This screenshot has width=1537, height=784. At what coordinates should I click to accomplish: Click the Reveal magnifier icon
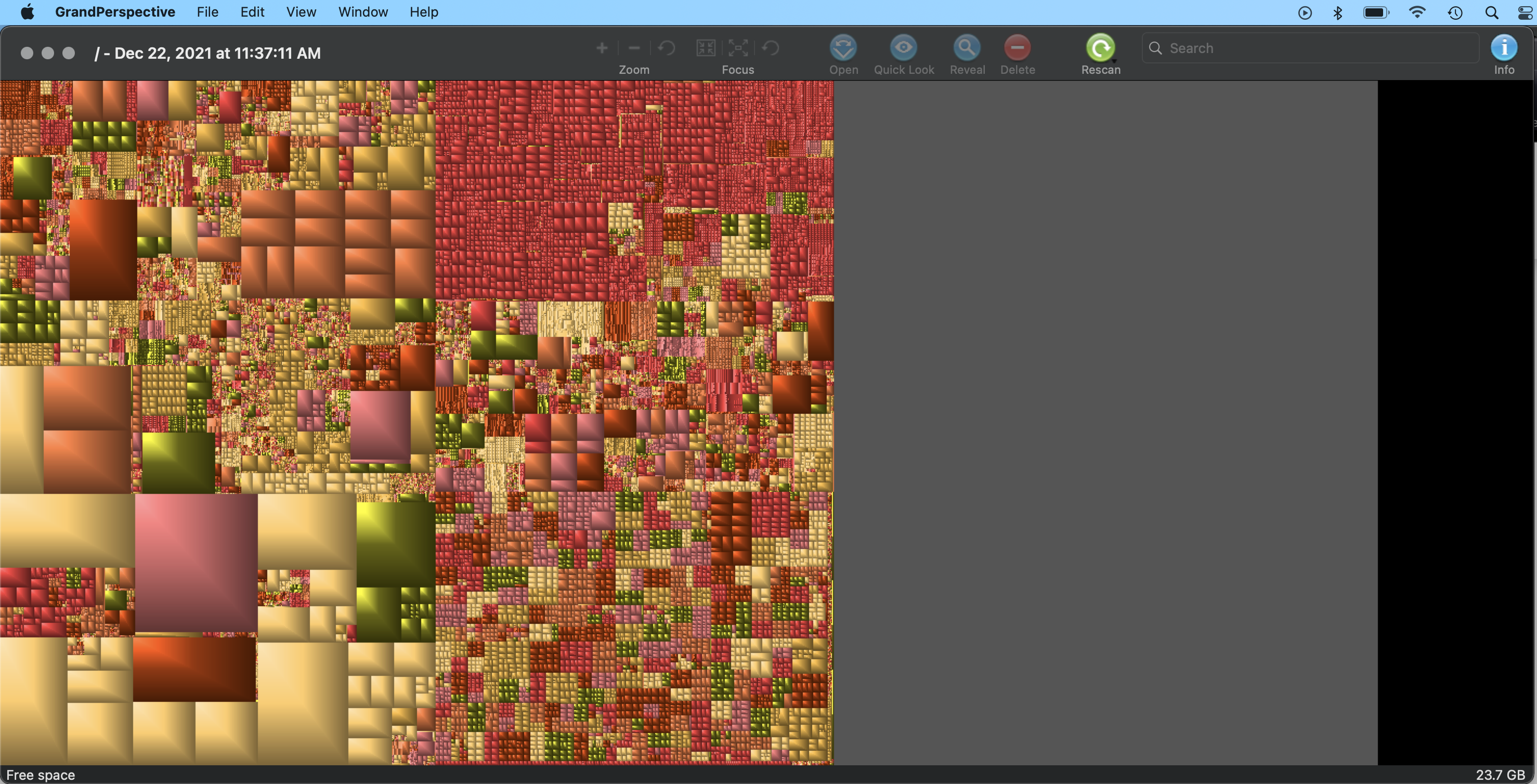point(966,48)
